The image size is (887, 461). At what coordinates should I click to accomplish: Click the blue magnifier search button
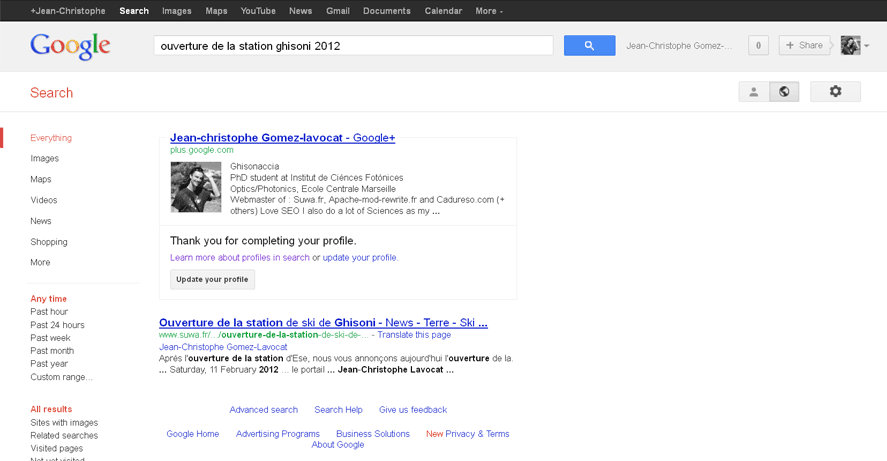coord(589,46)
